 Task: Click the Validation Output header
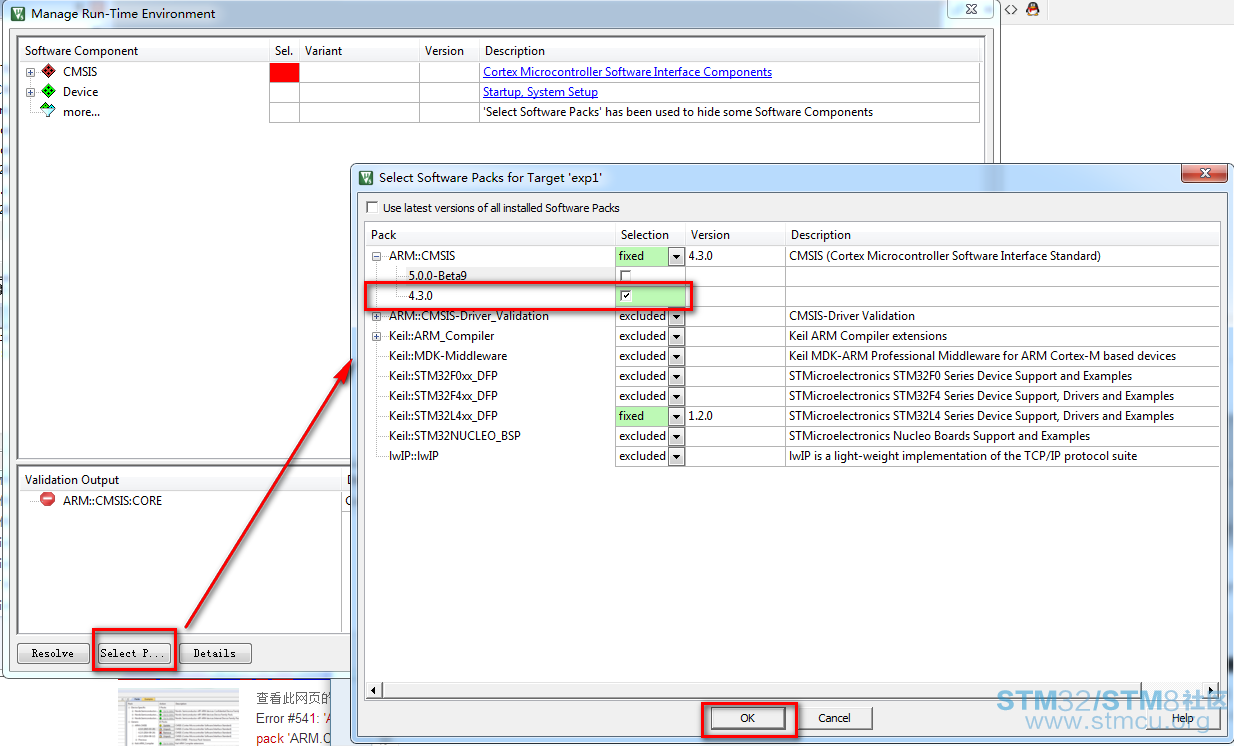point(180,480)
